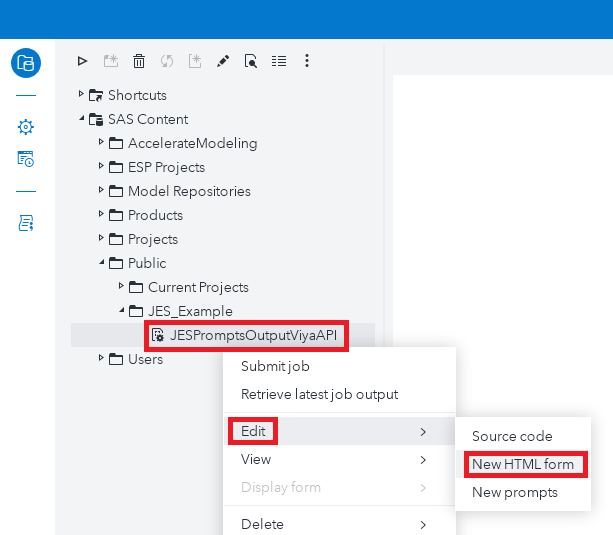Select the Products folder label
This screenshot has height=535, width=613.
[x=156, y=215]
